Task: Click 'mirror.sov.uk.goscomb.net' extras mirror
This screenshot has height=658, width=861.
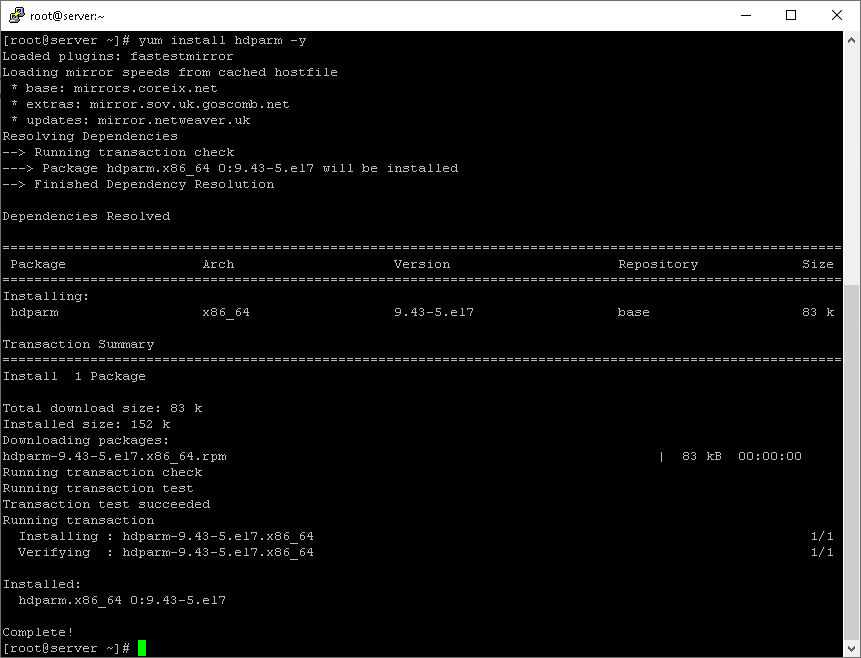Action: point(189,104)
